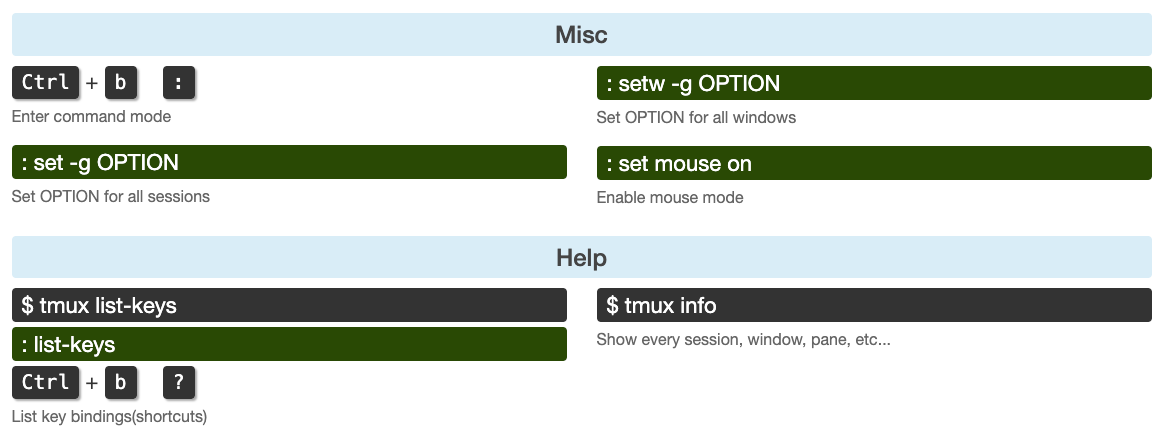Image resolution: width=1161 pixels, height=441 pixels.
Task: Click the colon keycap
Action: pyautogui.click(x=178, y=83)
